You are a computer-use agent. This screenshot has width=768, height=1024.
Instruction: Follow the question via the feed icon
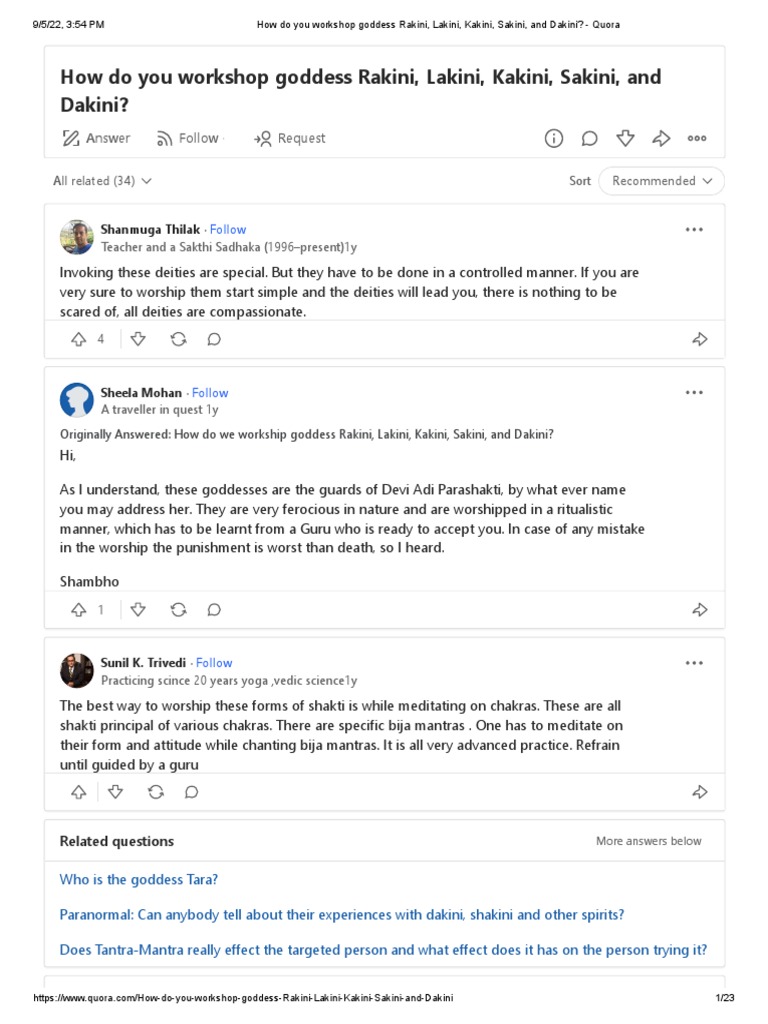(165, 138)
